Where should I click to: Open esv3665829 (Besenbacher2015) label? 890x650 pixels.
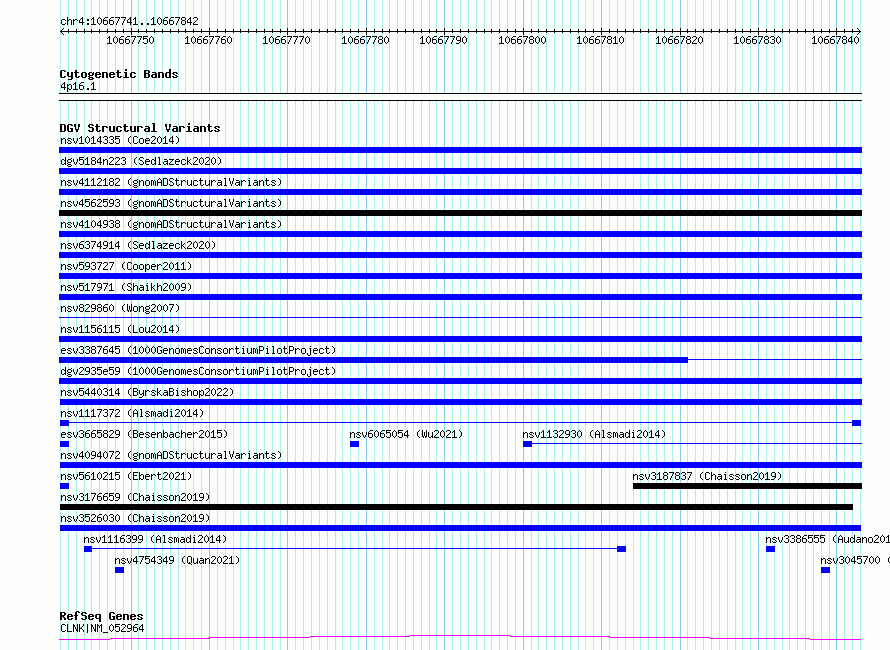tap(144, 434)
